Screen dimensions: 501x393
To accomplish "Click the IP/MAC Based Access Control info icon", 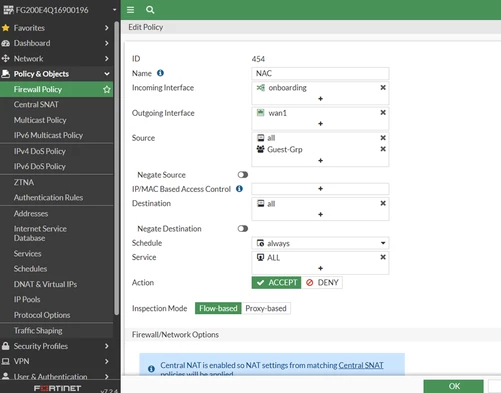I will pyautogui.click(x=239, y=189).
